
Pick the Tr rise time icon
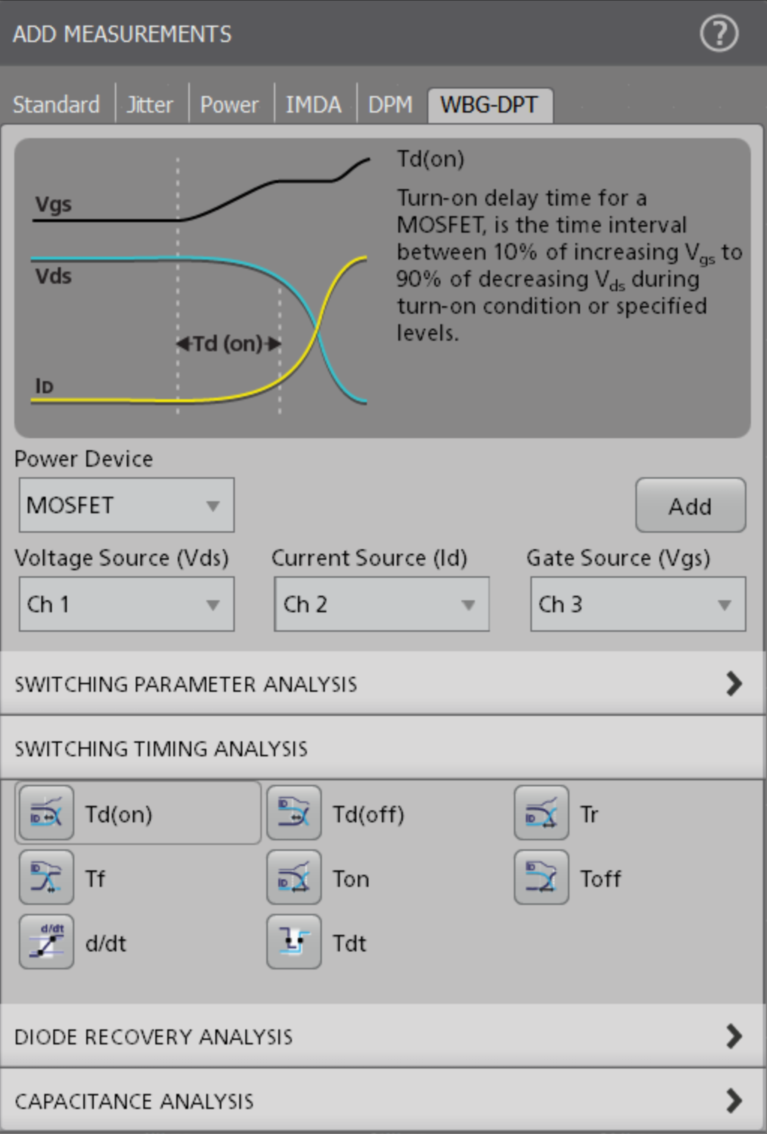click(541, 814)
